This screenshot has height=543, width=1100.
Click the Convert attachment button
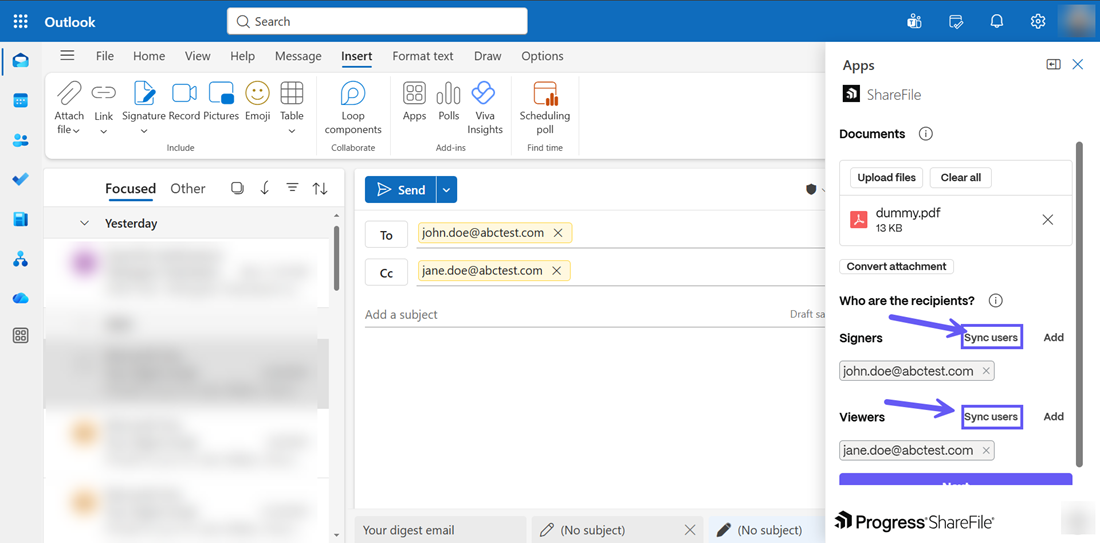tap(896, 267)
